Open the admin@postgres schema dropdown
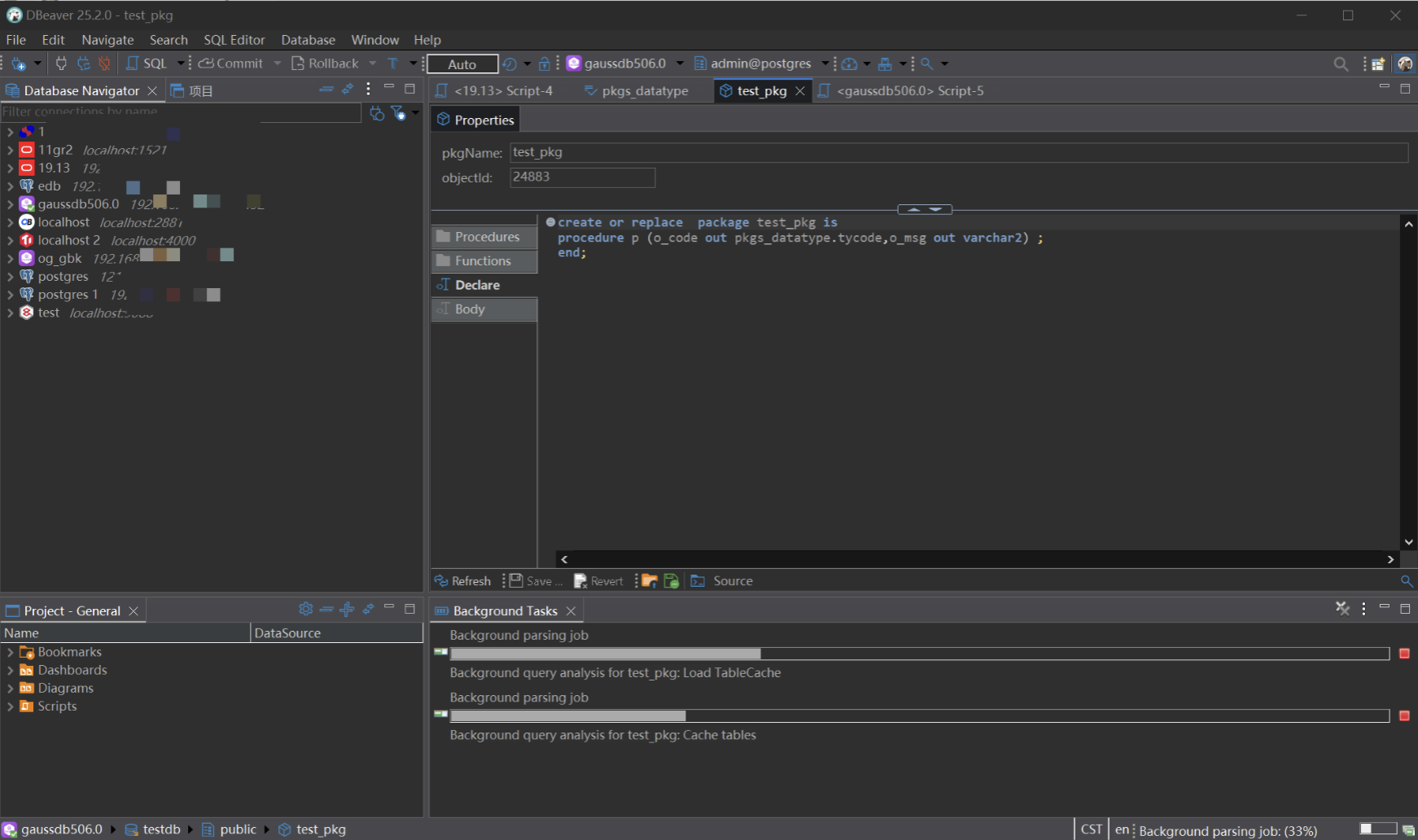 [825, 63]
